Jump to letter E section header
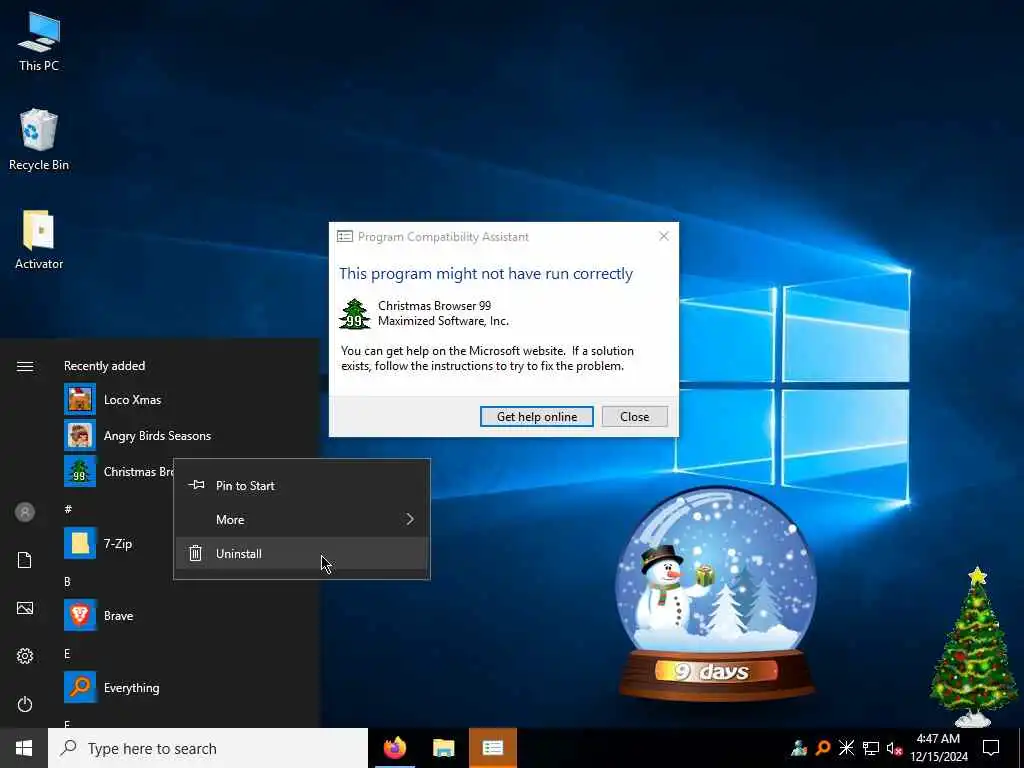 point(67,653)
